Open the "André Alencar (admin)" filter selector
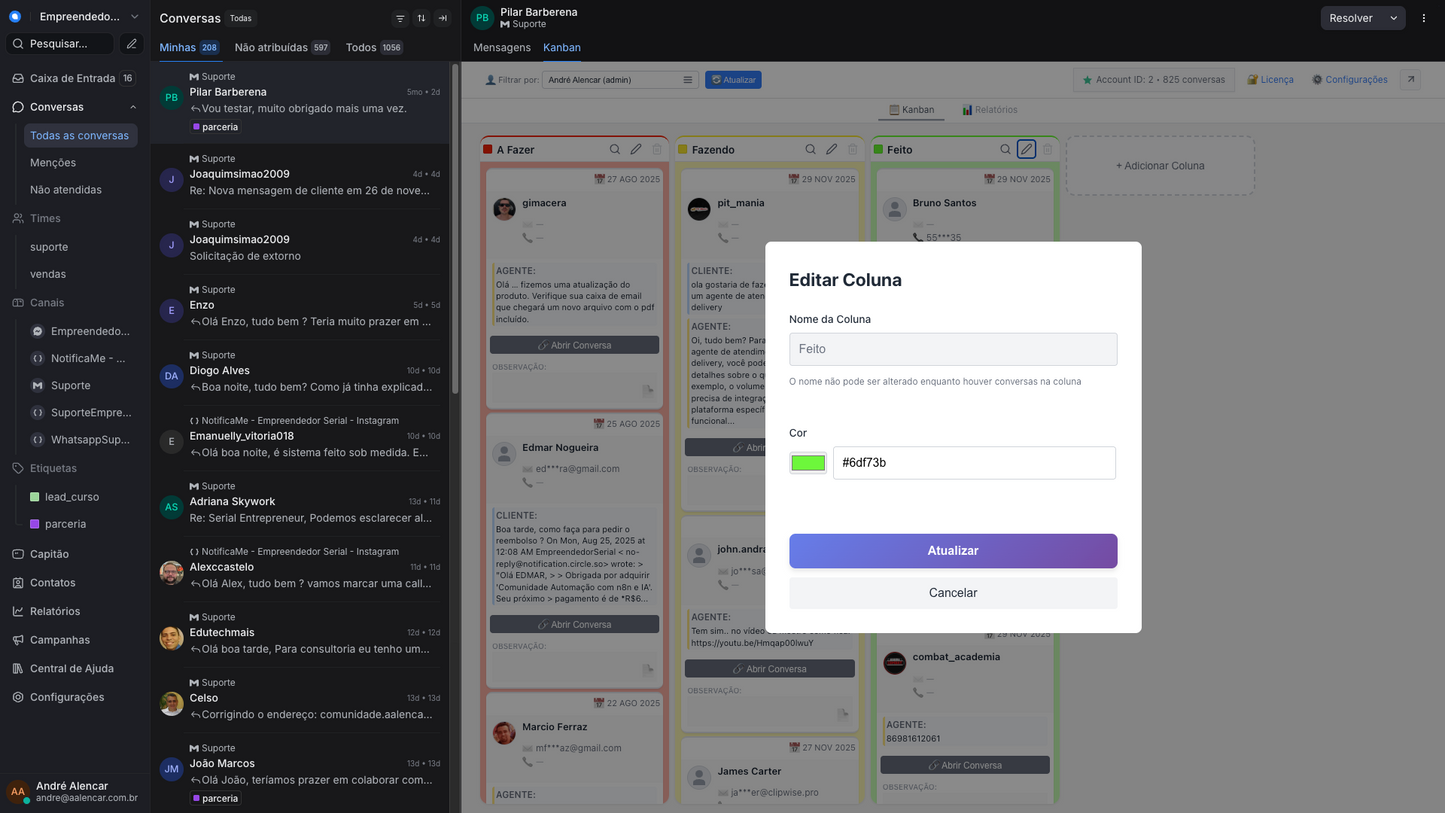 (x=618, y=79)
